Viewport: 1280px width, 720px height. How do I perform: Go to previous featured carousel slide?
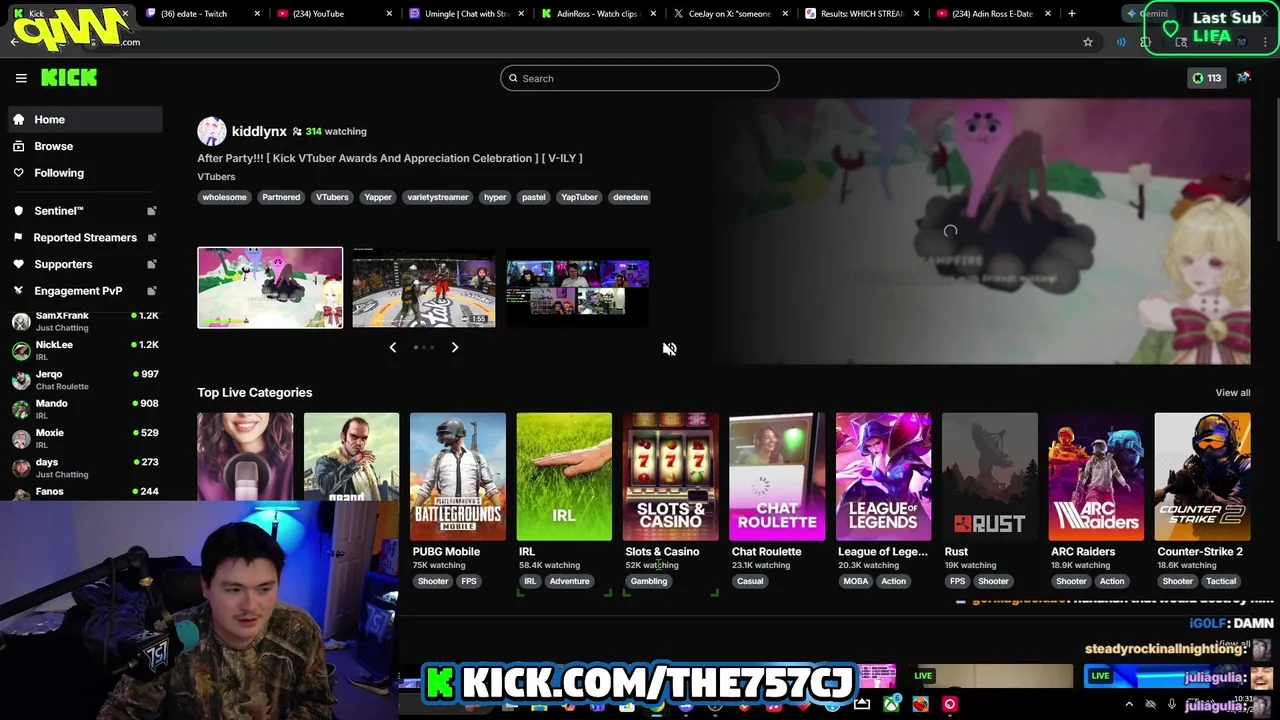tap(392, 347)
